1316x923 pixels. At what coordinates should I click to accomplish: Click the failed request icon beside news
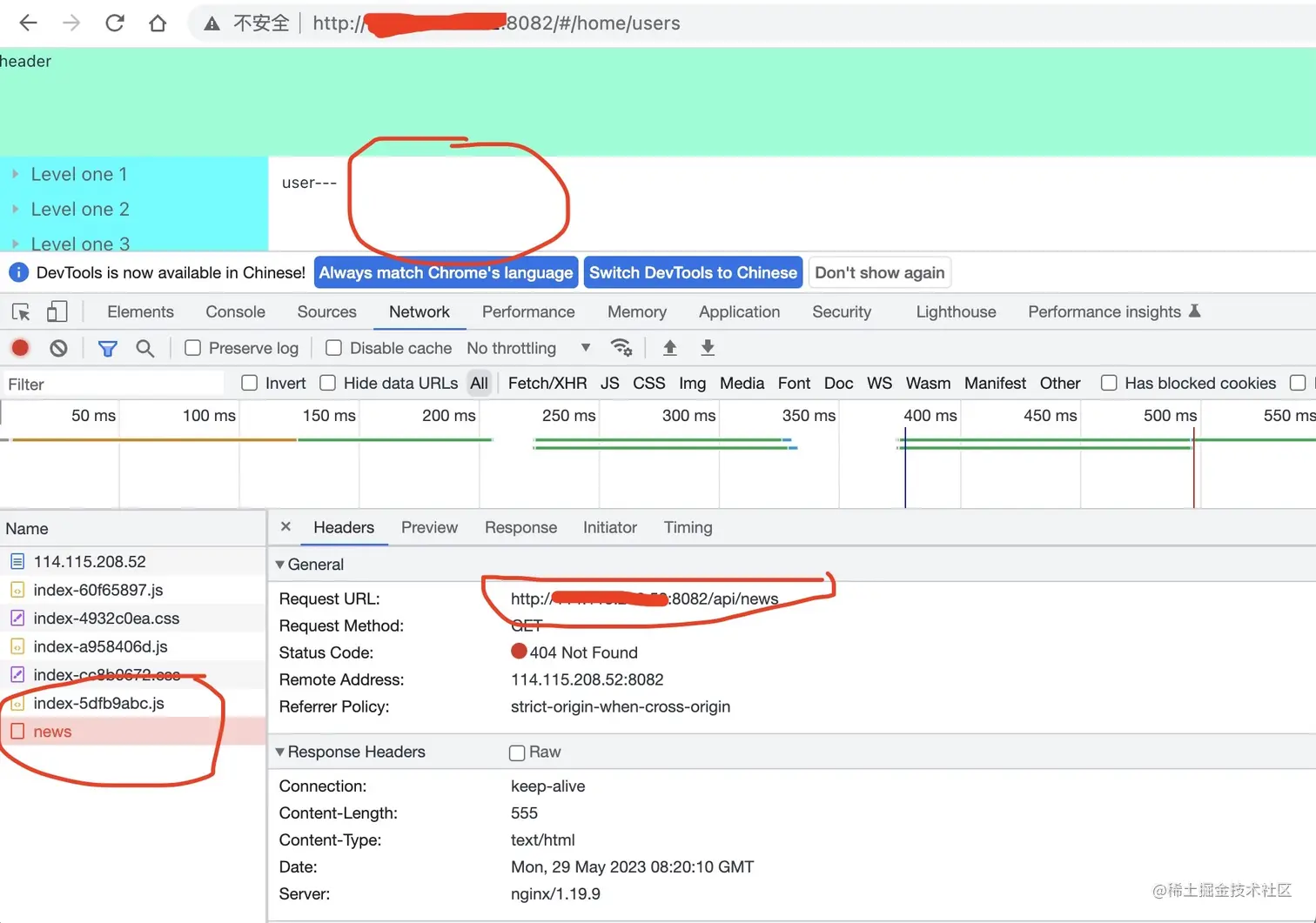[17, 732]
